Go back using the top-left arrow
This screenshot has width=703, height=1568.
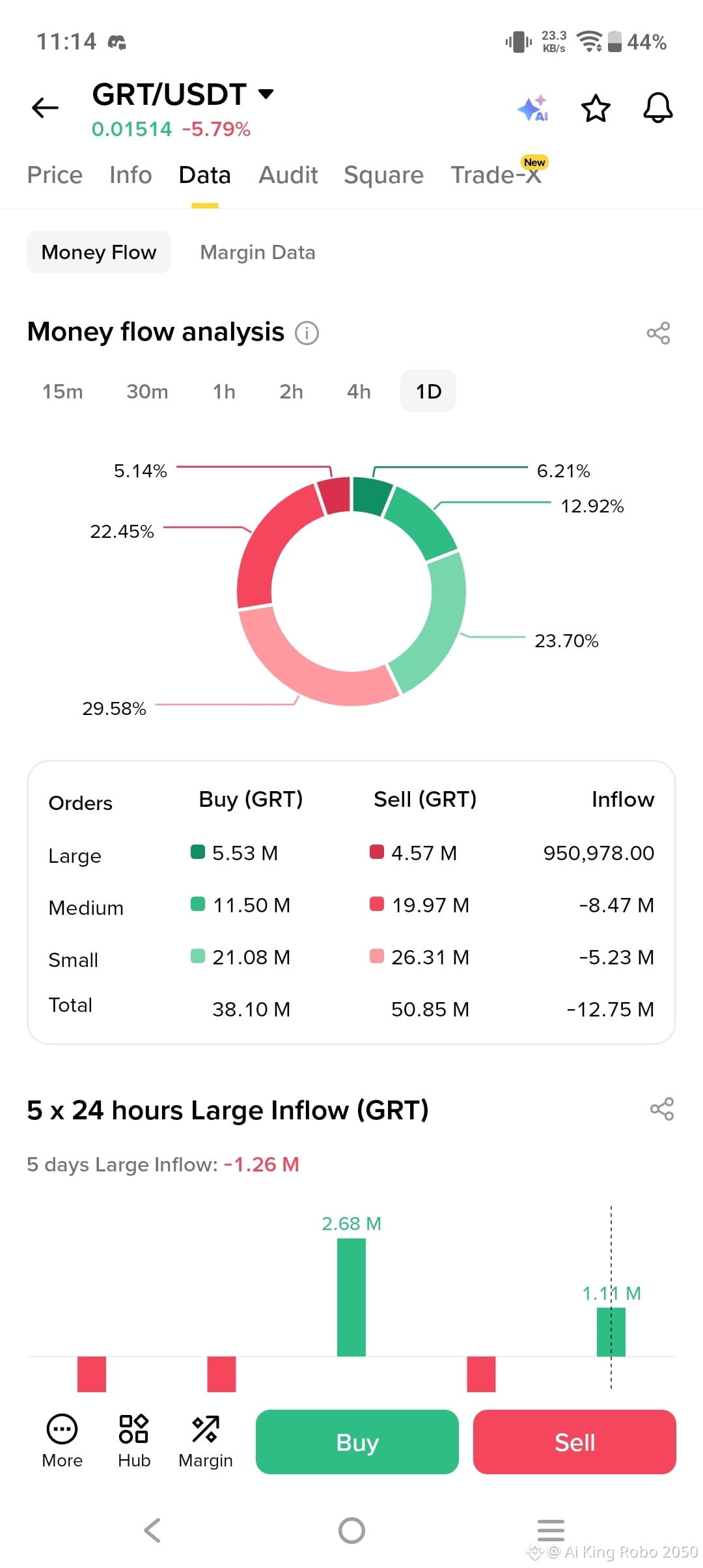pos(45,107)
